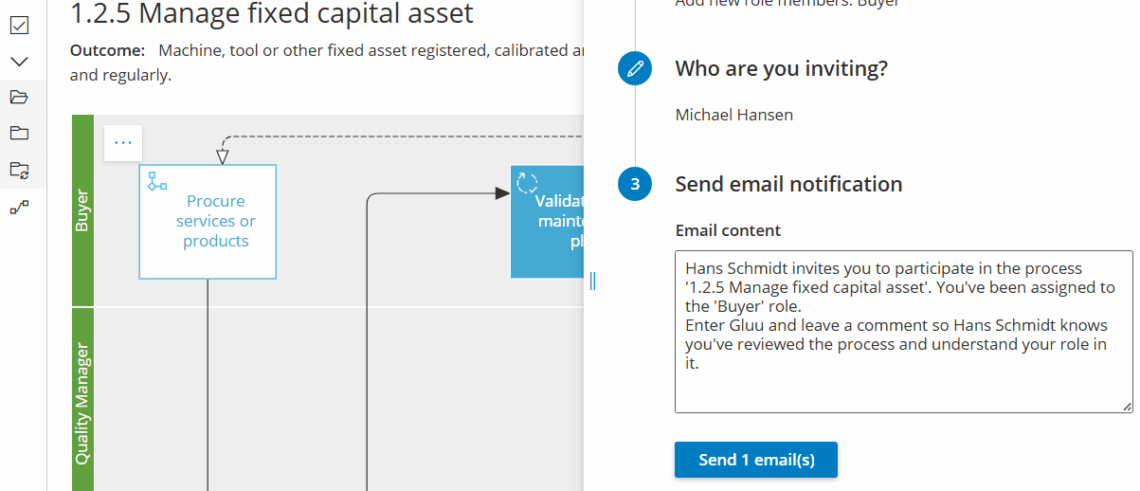This screenshot has width=1140, height=491.
Task: Open the open-folder icon in sidebar
Action: point(19,97)
